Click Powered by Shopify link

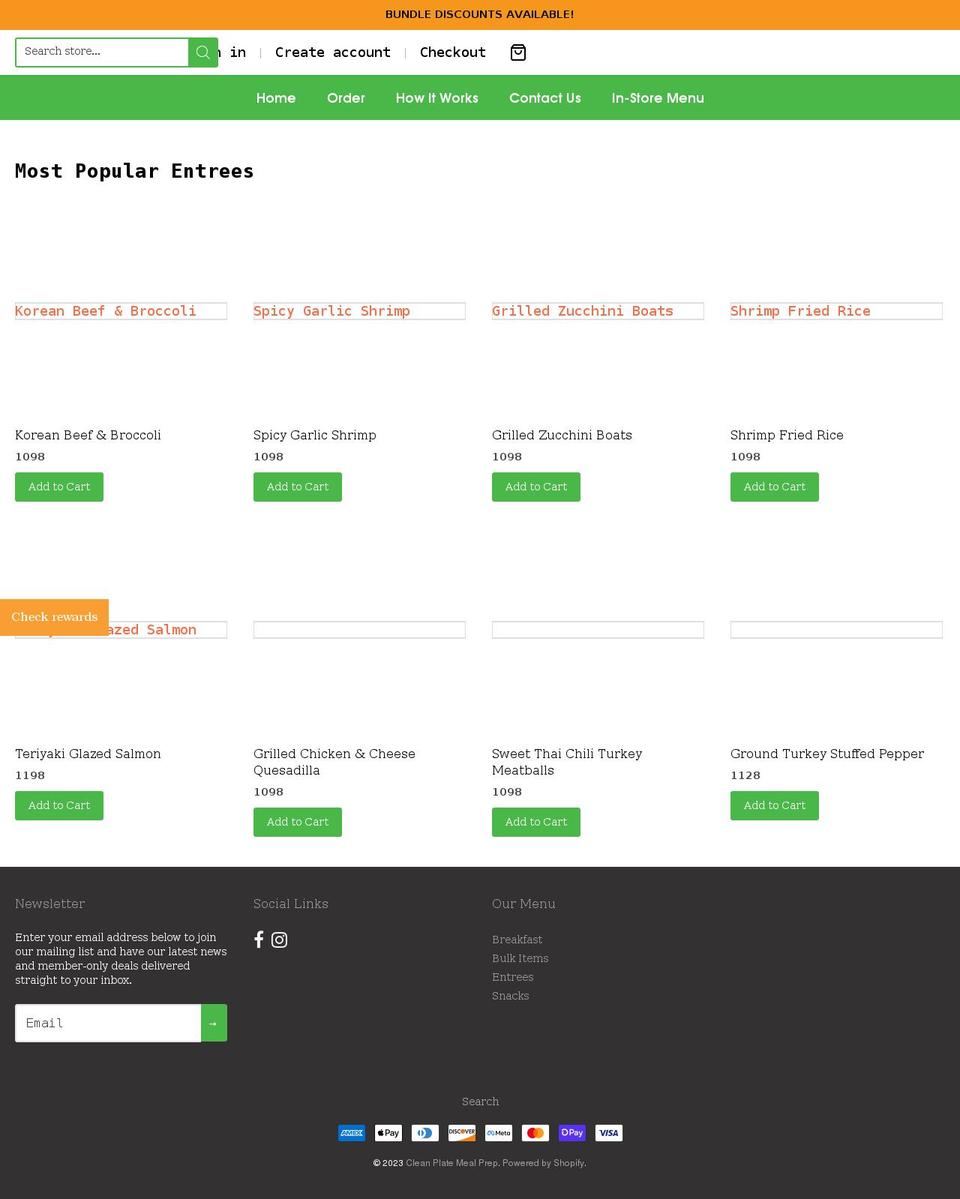click(x=543, y=1163)
